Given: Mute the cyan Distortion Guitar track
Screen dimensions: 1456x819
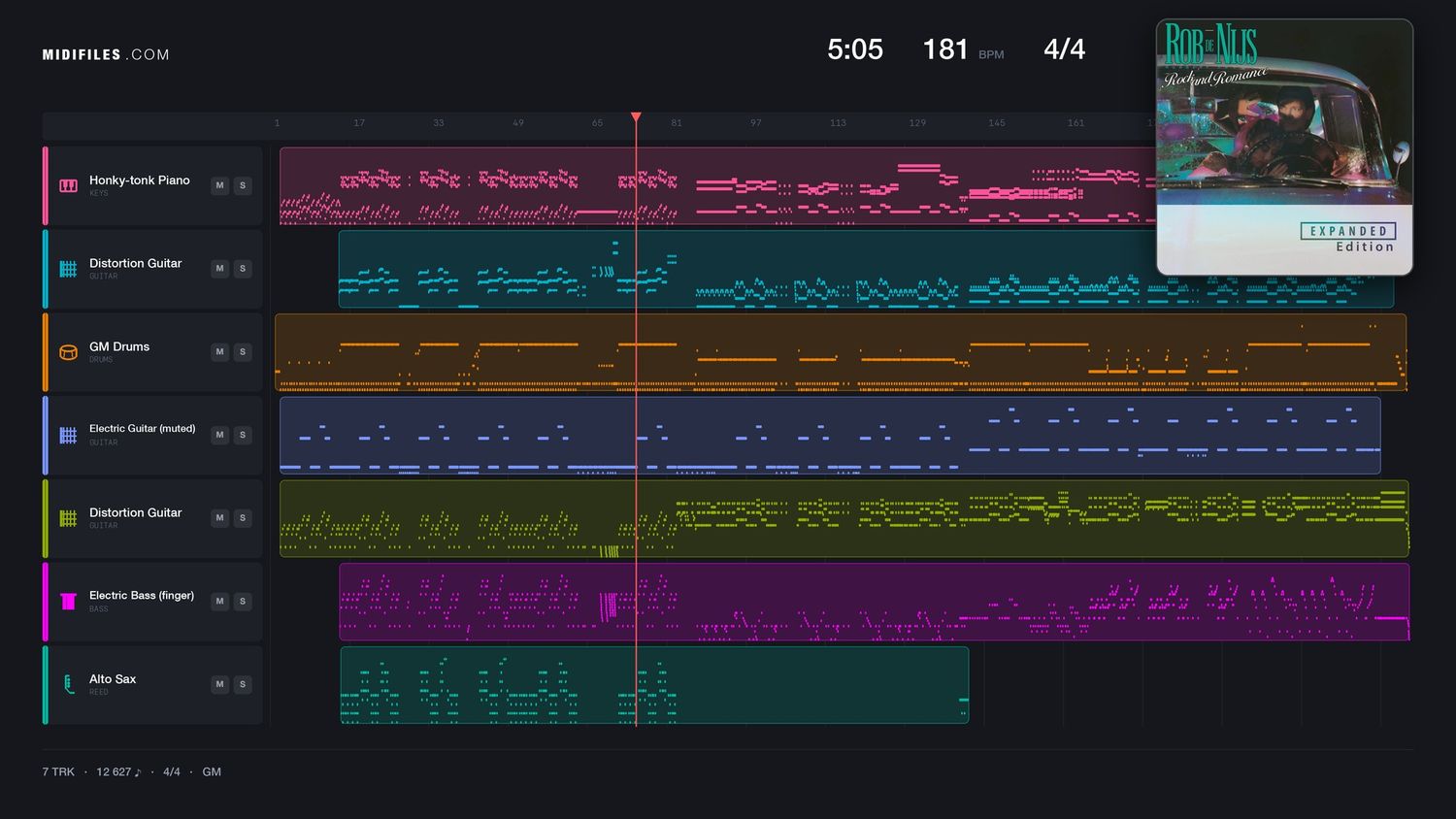Looking at the screenshot, I should coord(219,269).
